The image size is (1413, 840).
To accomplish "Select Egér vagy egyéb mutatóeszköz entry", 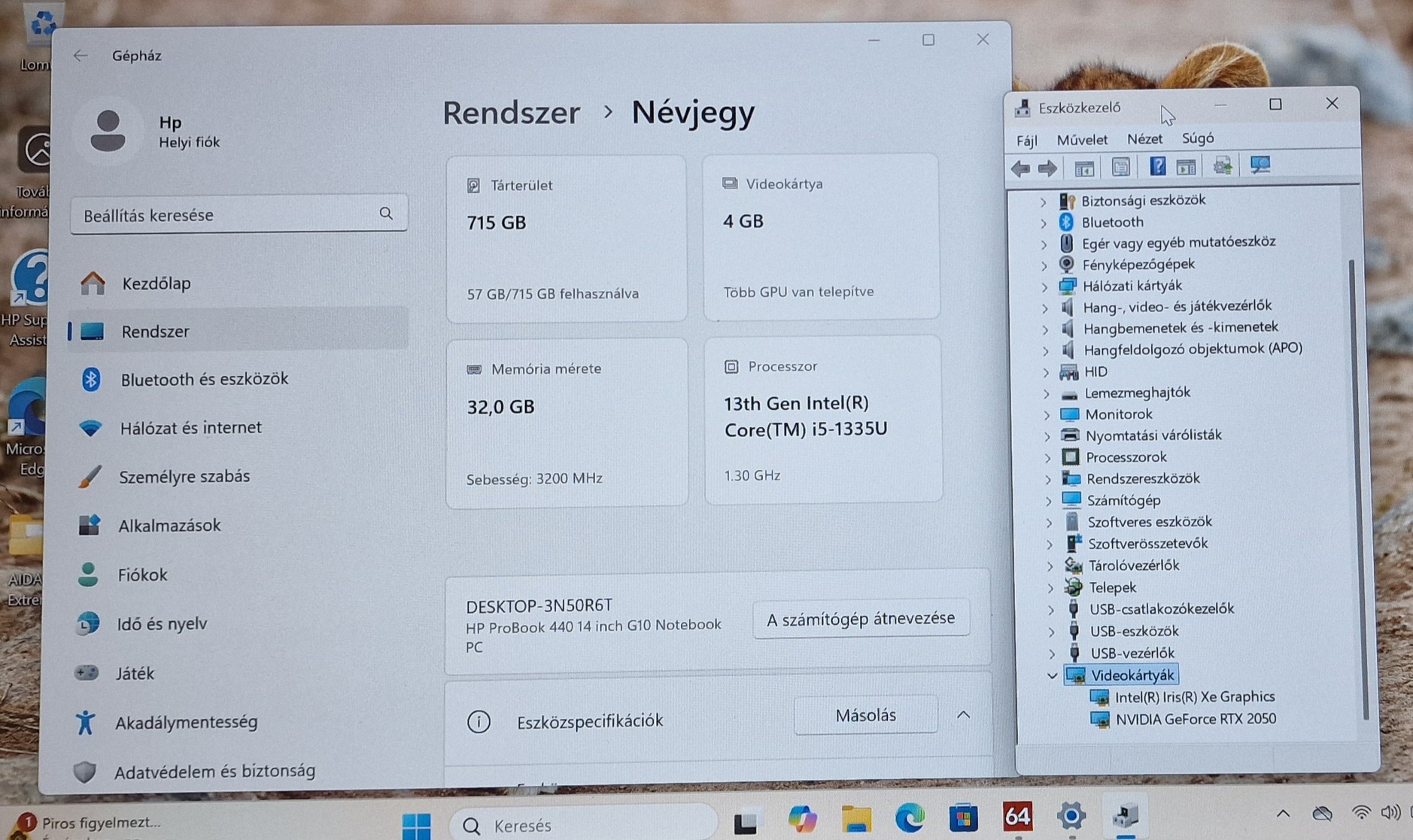I will tap(1178, 242).
